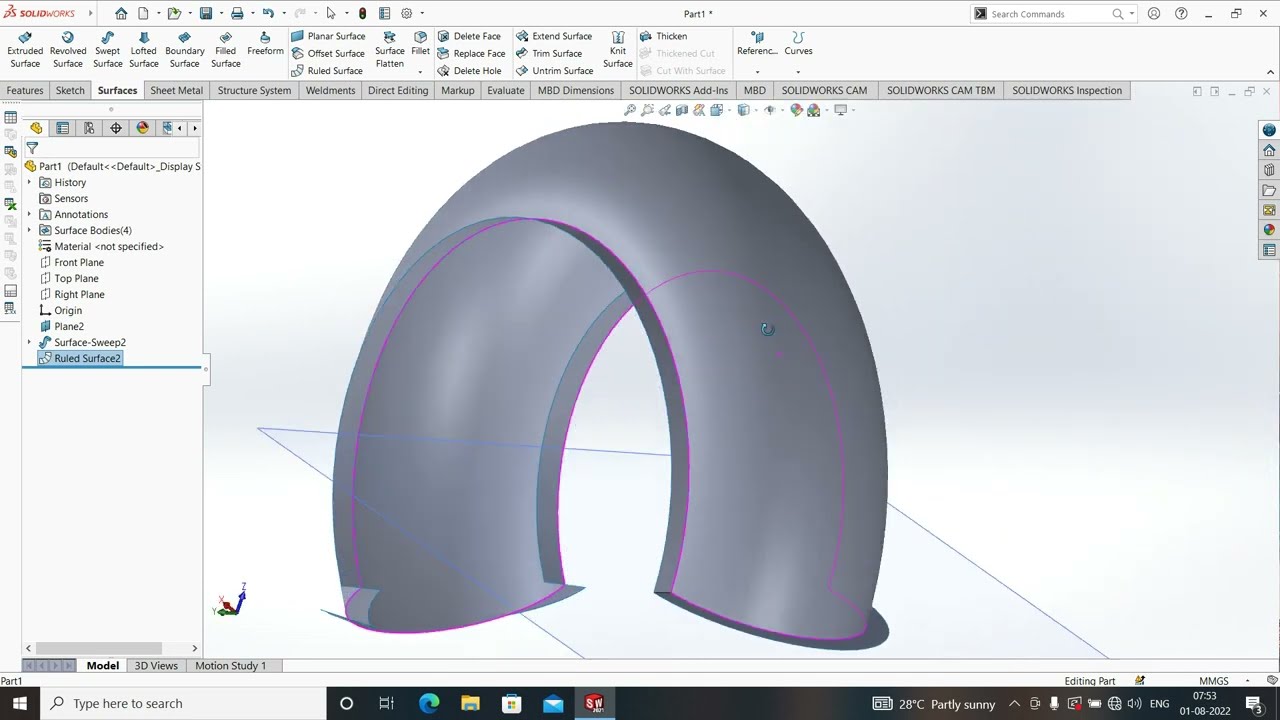Screen dimensions: 1280x720
Task: Open the Reference Geometry dropdown
Action: tap(757, 72)
